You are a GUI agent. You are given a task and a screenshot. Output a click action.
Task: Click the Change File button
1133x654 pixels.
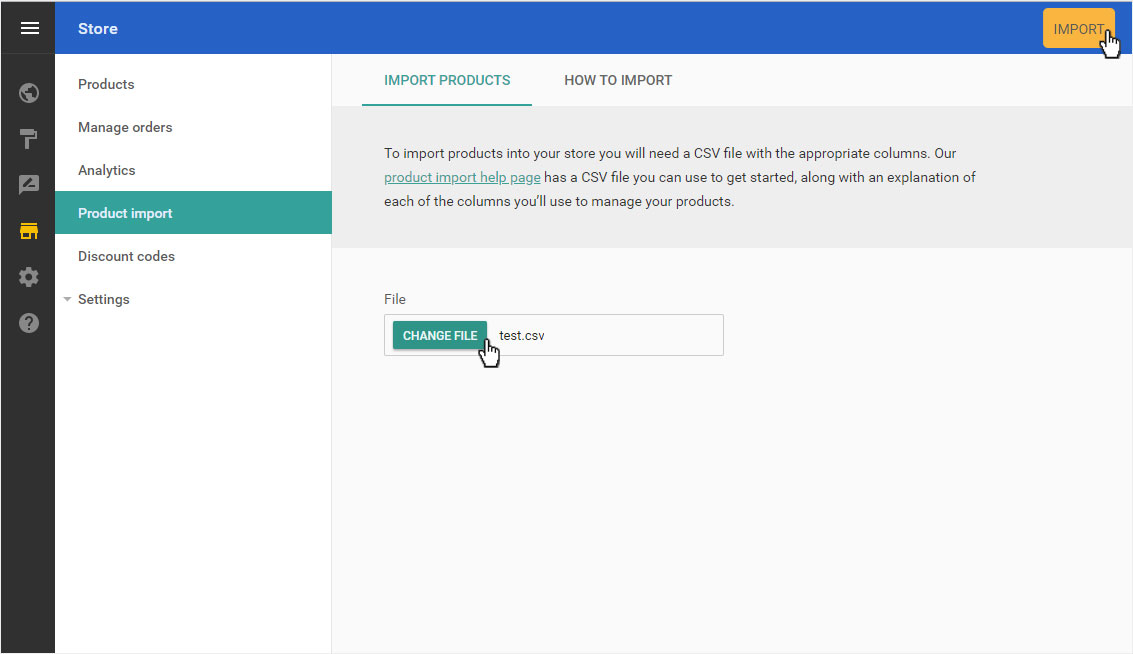(x=439, y=335)
